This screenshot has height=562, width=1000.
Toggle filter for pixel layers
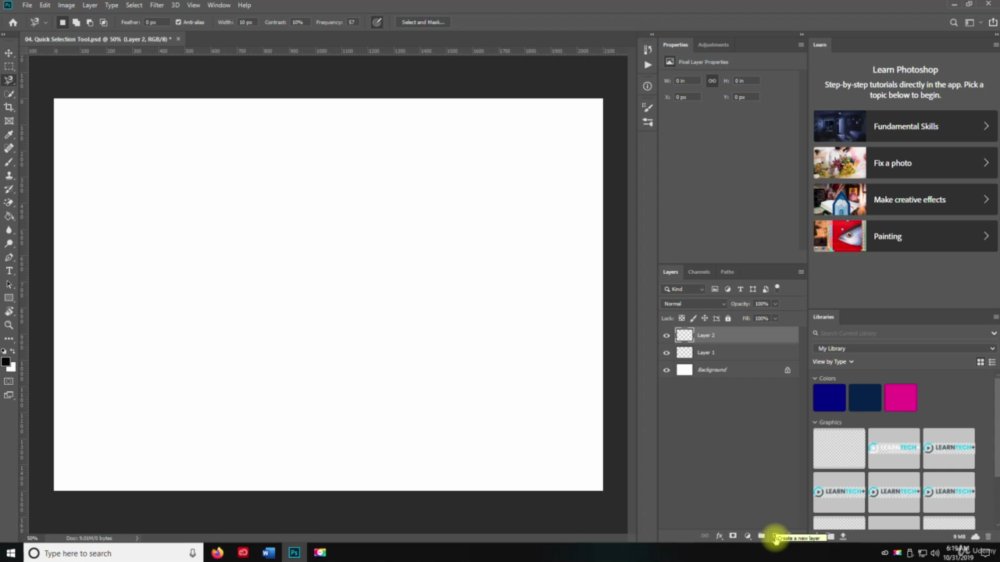(x=715, y=290)
